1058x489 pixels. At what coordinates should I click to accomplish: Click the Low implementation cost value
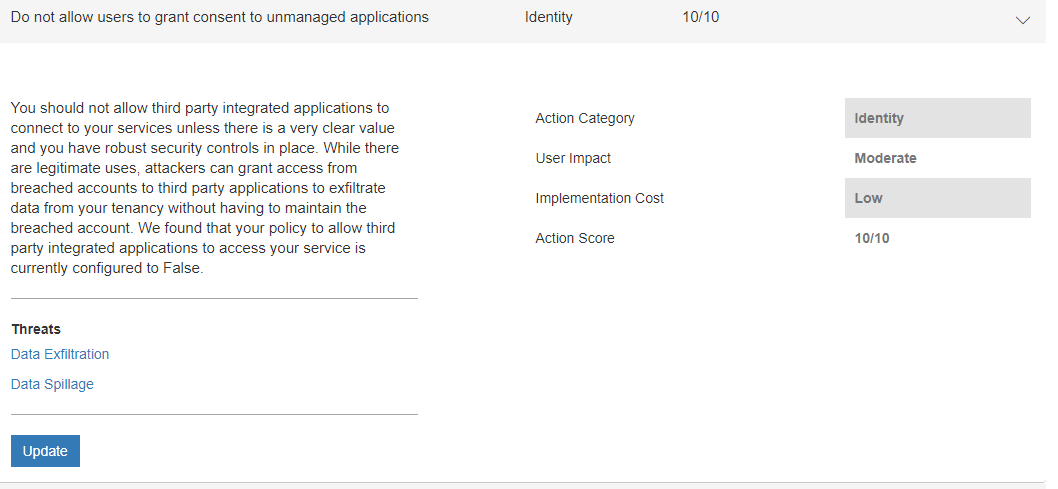pyautogui.click(x=868, y=198)
